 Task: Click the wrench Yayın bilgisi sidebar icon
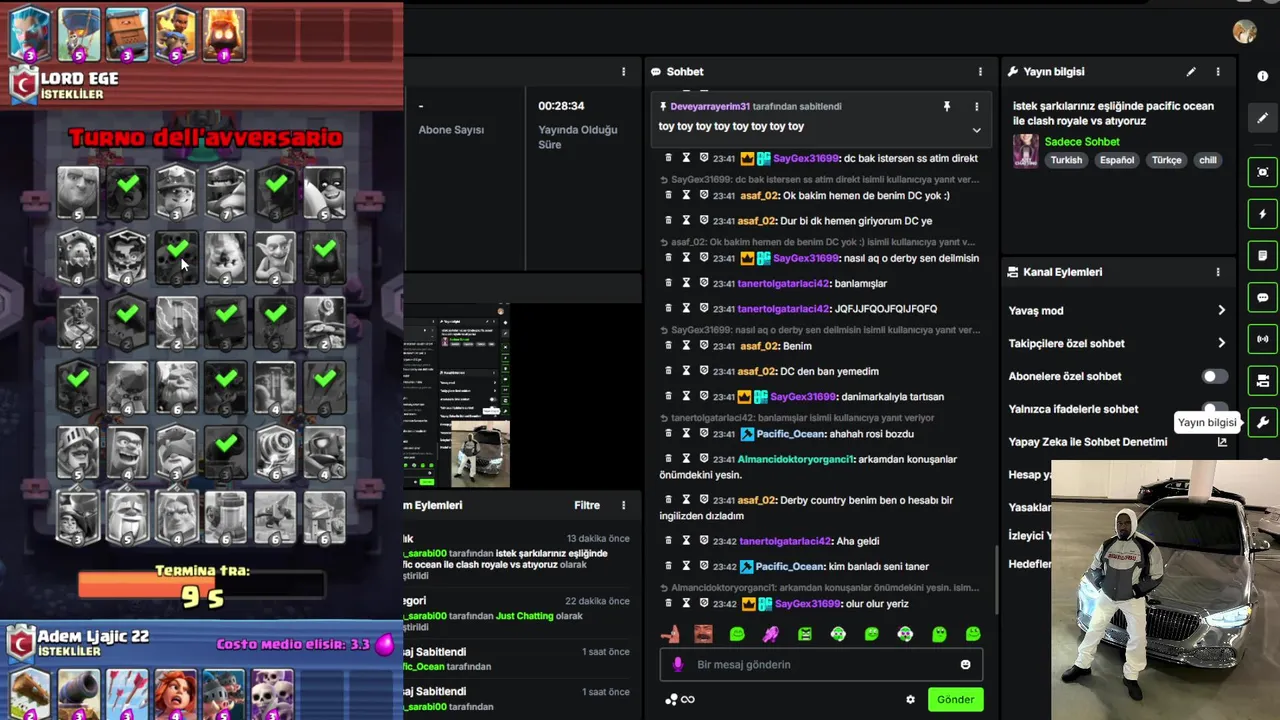(x=1262, y=422)
